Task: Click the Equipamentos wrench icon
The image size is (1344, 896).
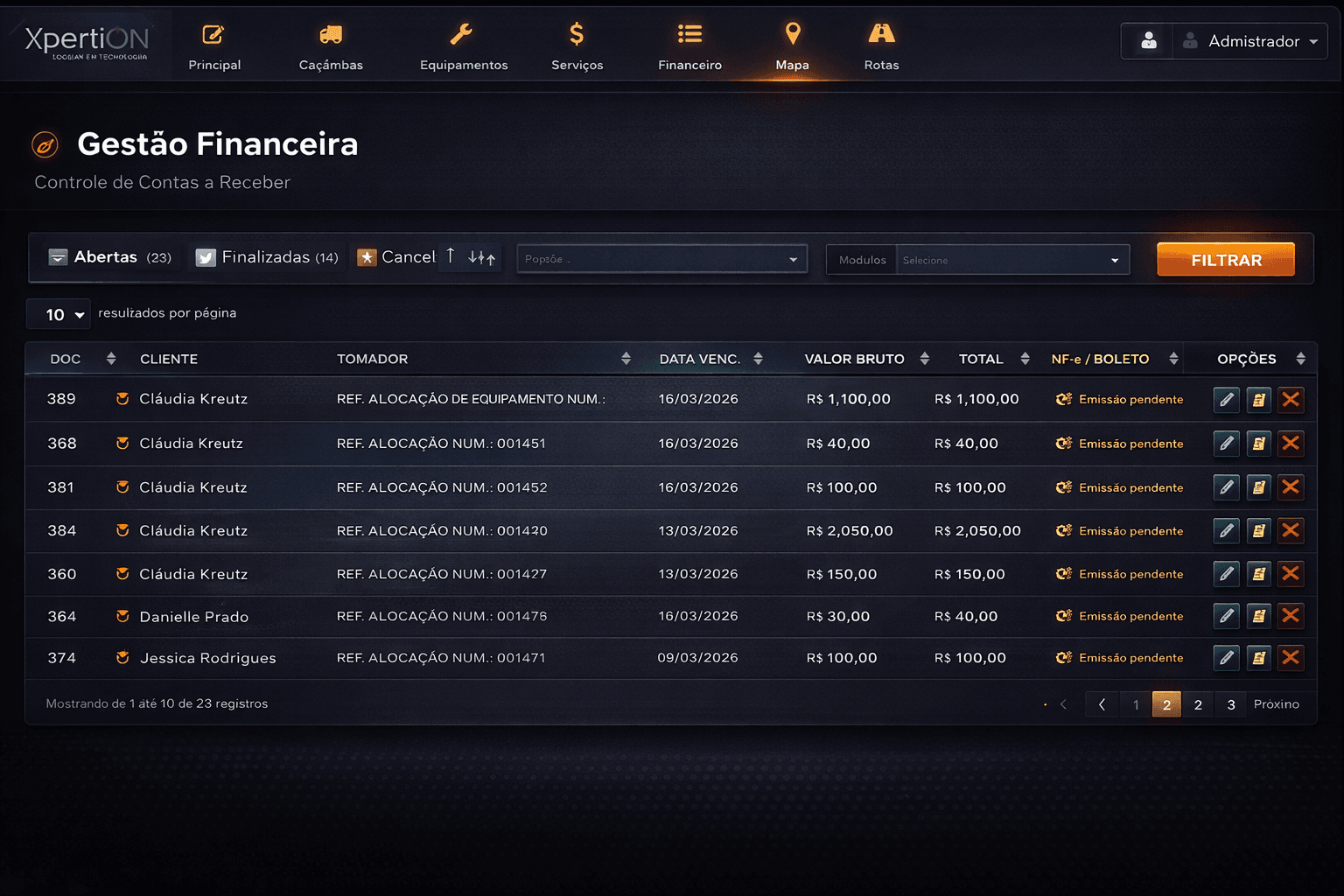Action: (461, 35)
